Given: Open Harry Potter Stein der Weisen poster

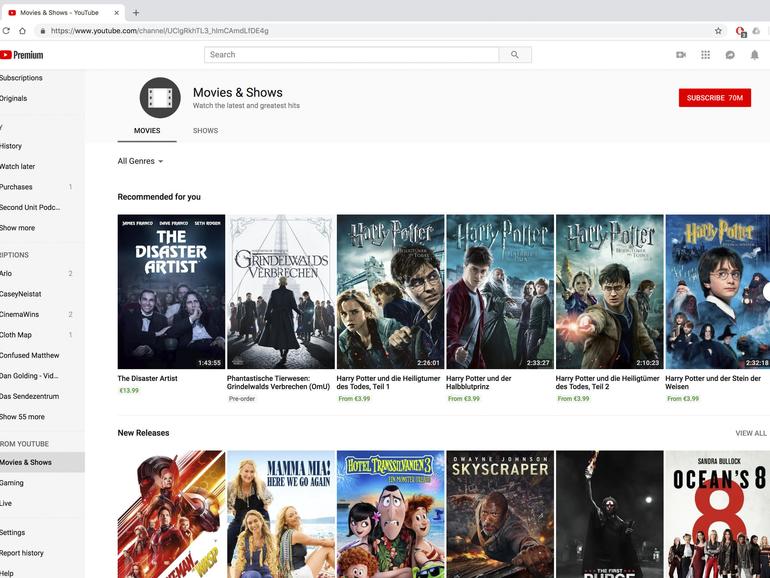Looking at the screenshot, I should 717,292.
